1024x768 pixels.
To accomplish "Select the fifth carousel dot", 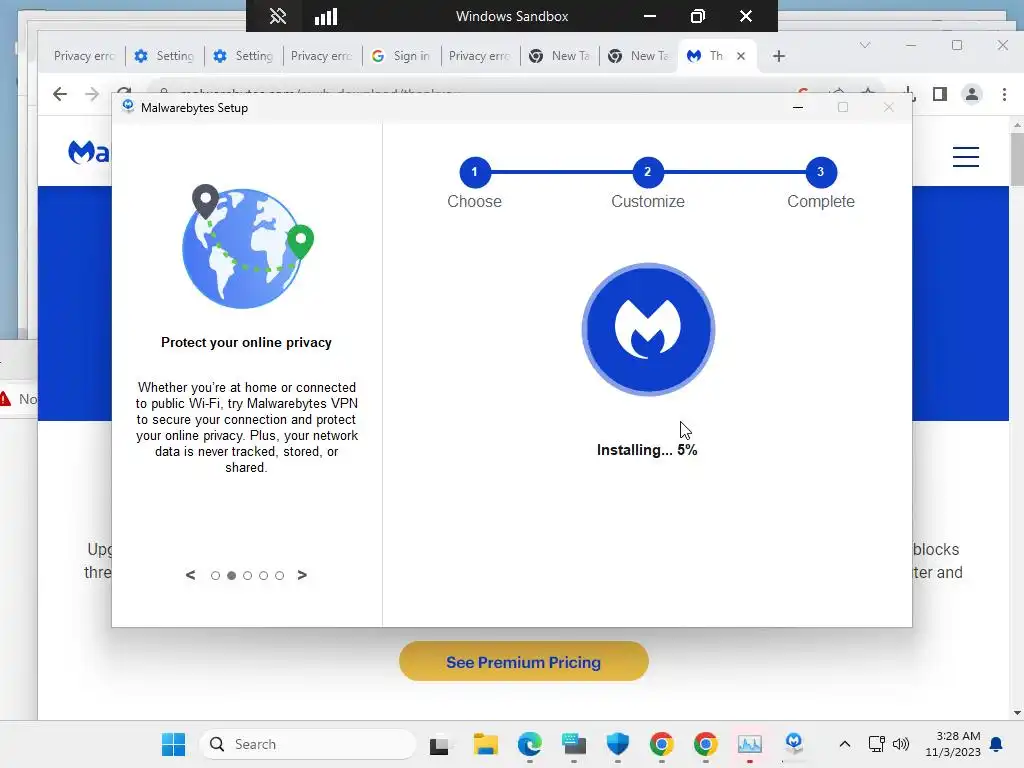I will pos(280,575).
